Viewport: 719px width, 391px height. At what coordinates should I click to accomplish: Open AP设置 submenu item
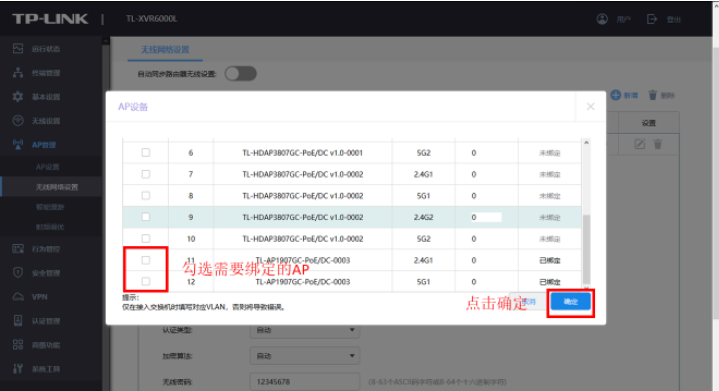click(48, 167)
